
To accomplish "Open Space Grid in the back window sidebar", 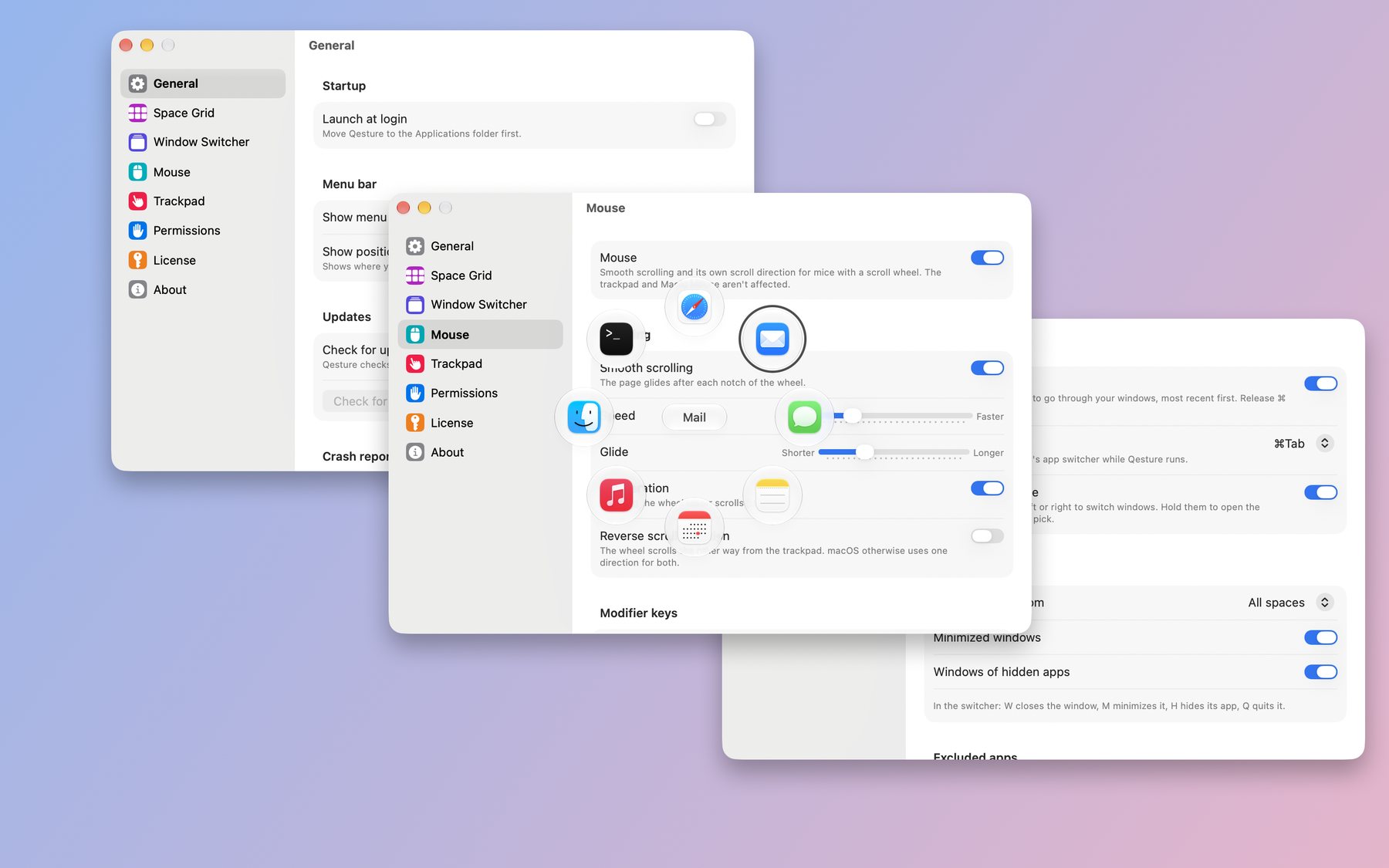I will click(x=203, y=113).
